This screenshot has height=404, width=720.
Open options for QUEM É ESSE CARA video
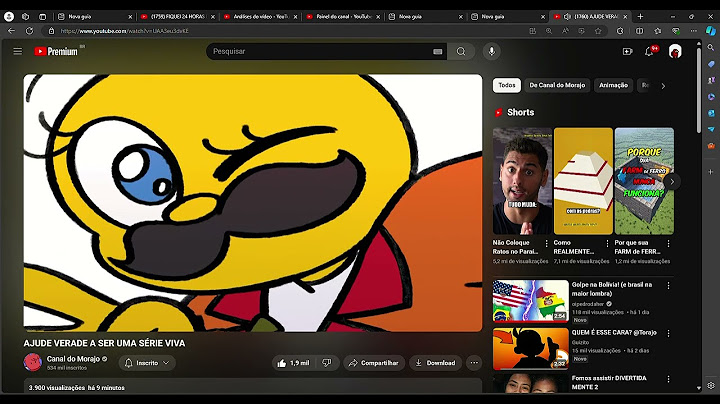tap(668, 333)
